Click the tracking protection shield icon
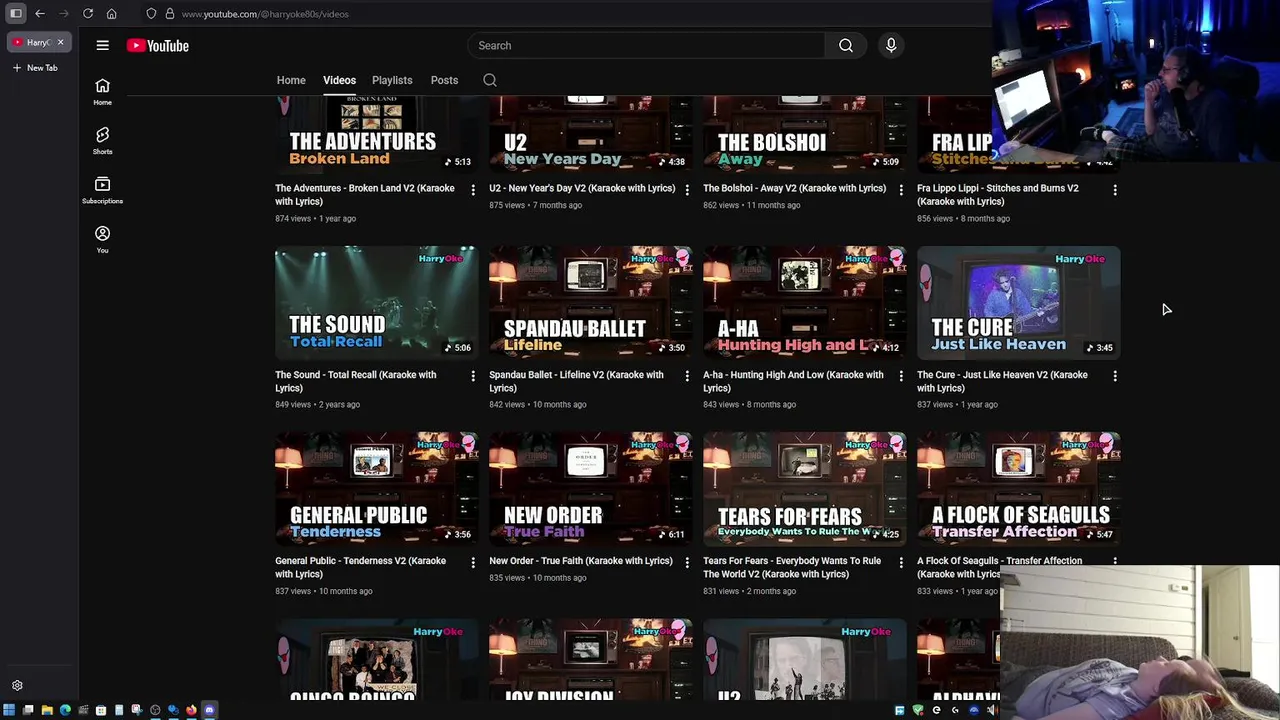1280x720 pixels. pos(151,14)
